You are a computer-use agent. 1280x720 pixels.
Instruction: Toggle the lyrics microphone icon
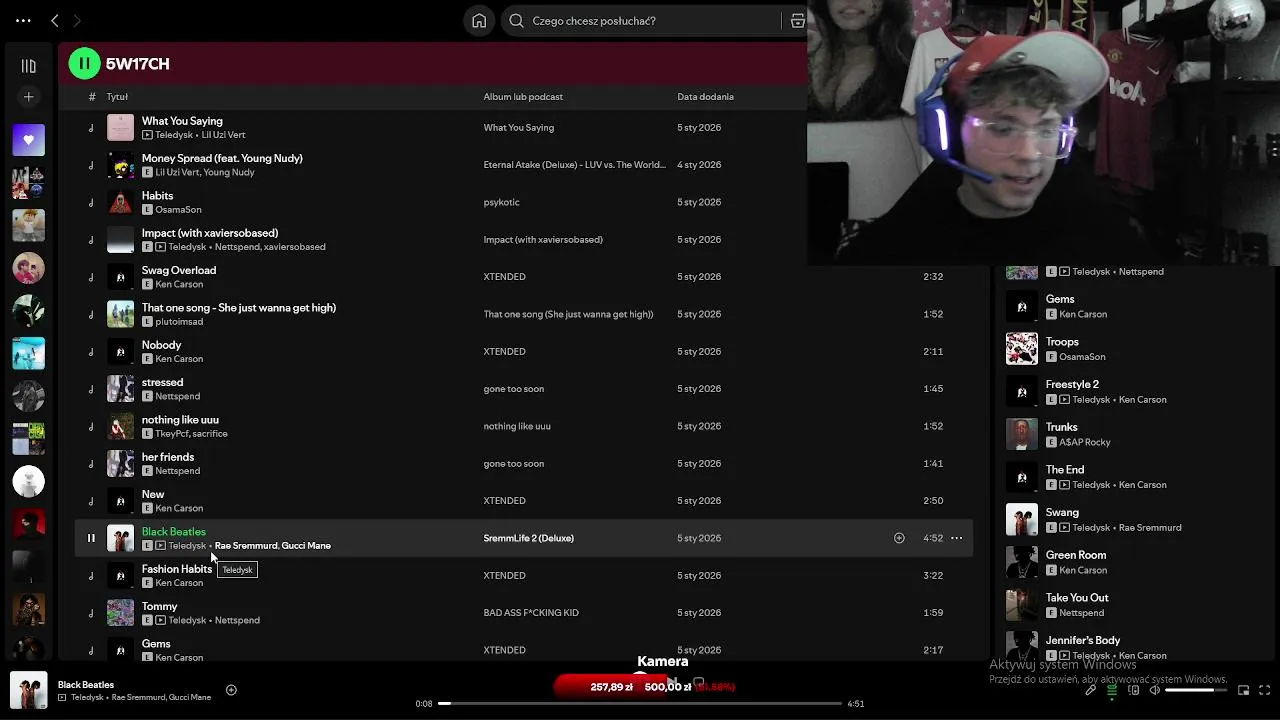1091,690
